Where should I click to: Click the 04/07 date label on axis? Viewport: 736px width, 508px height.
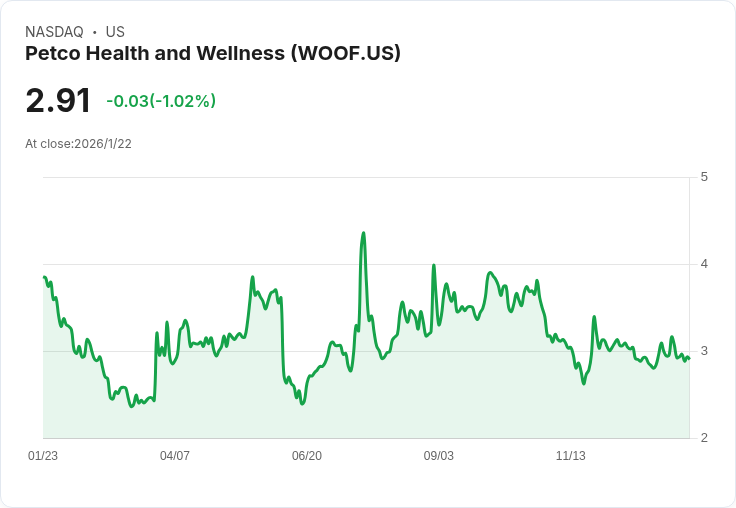[x=175, y=455]
